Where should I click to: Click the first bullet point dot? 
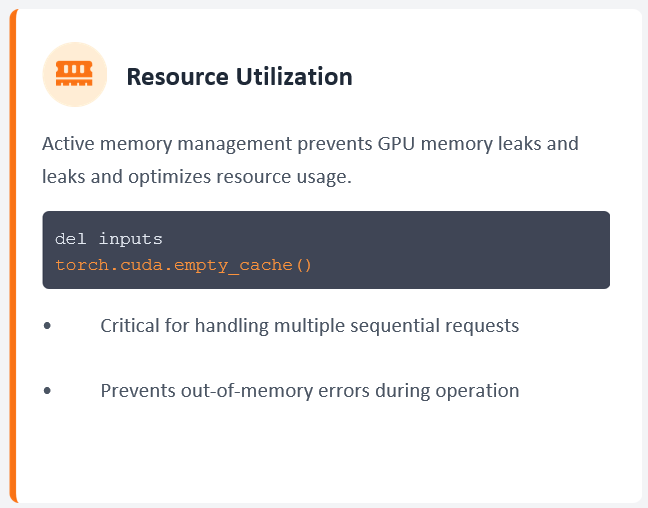(48, 326)
